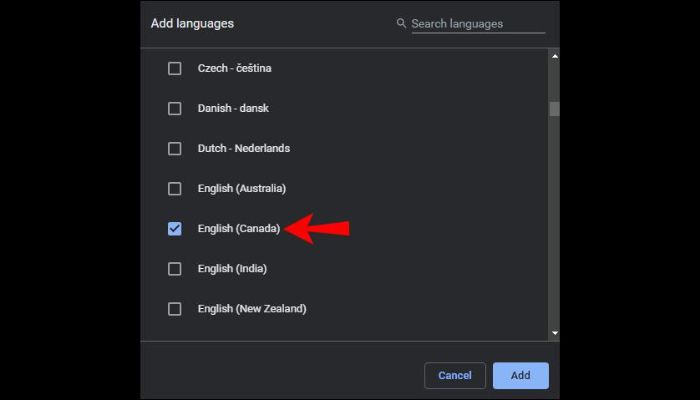The height and width of the screenshot is (400, 700).
Task: Check the Czech - čeština checkbox
Action: pos(175,68)
